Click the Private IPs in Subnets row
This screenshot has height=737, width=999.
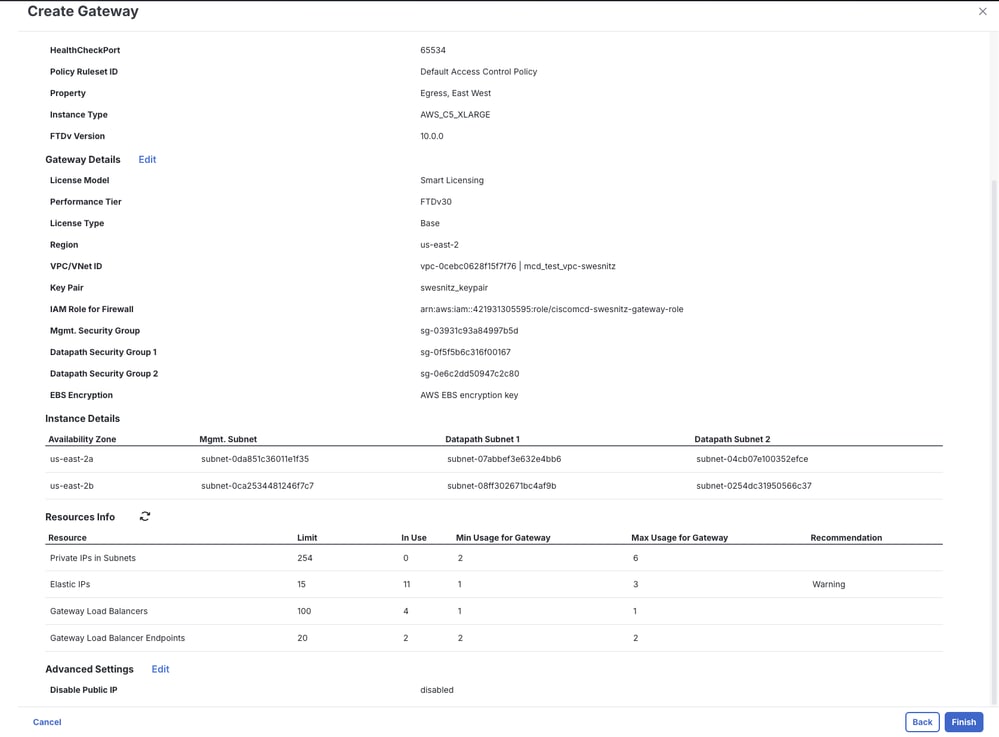pyautogui.click(x=494, y=558)
